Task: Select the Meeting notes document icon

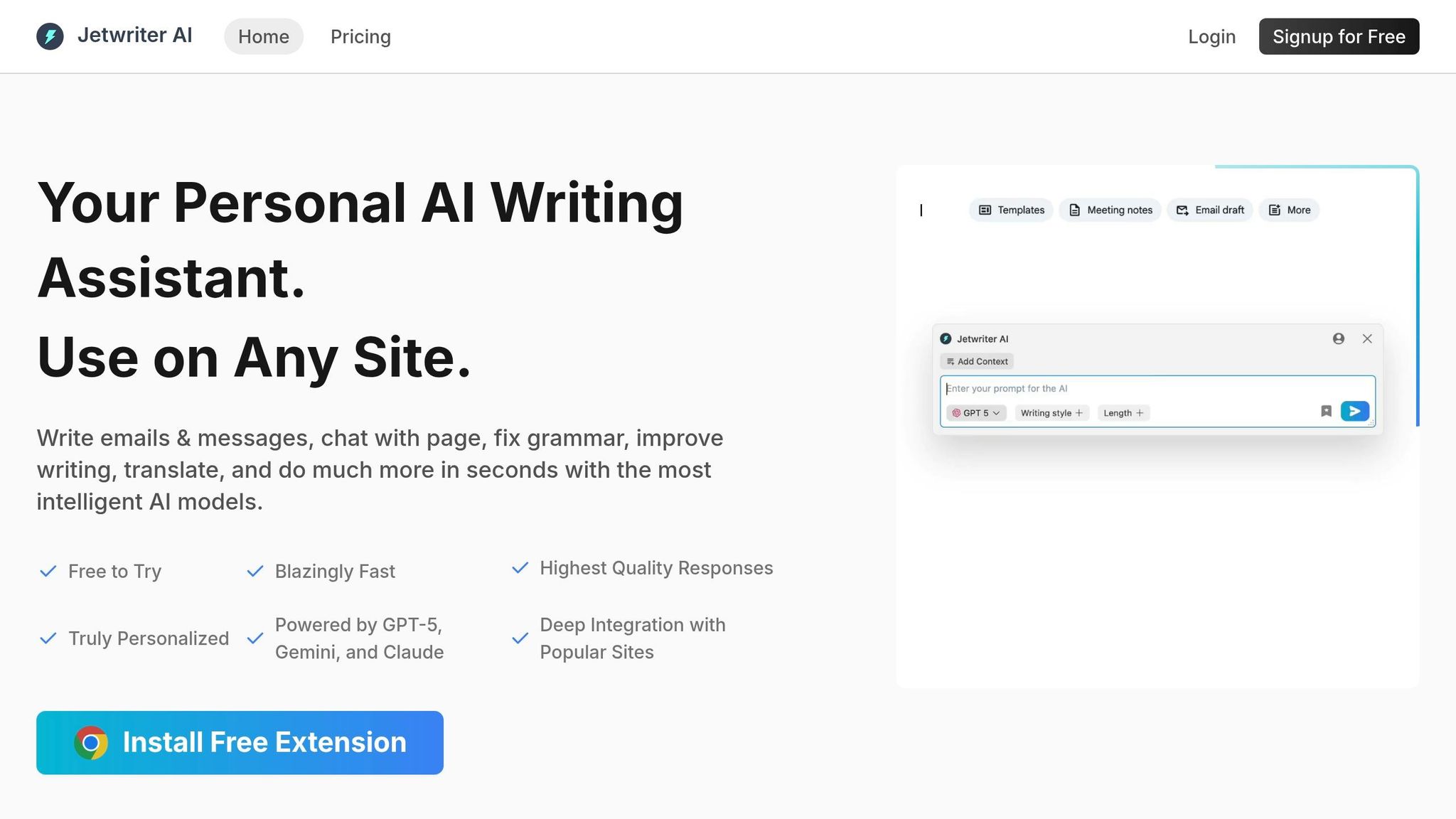Action: tap(1074, 210)
